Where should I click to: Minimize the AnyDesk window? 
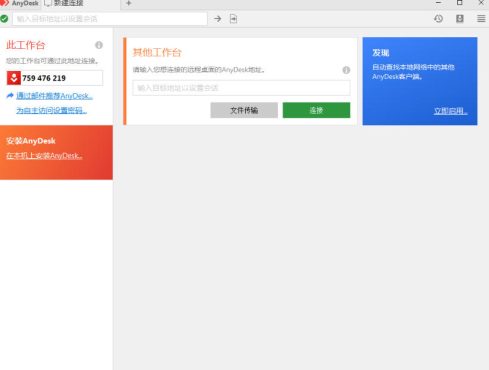click(x=439, y=3)
